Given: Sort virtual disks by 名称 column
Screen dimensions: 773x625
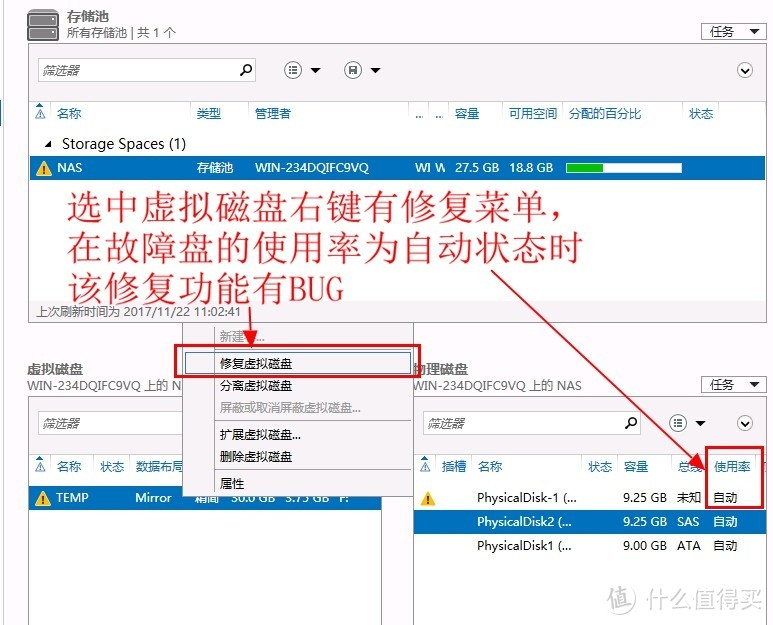Looking at the screenshot, I should (x=69, y=466).
